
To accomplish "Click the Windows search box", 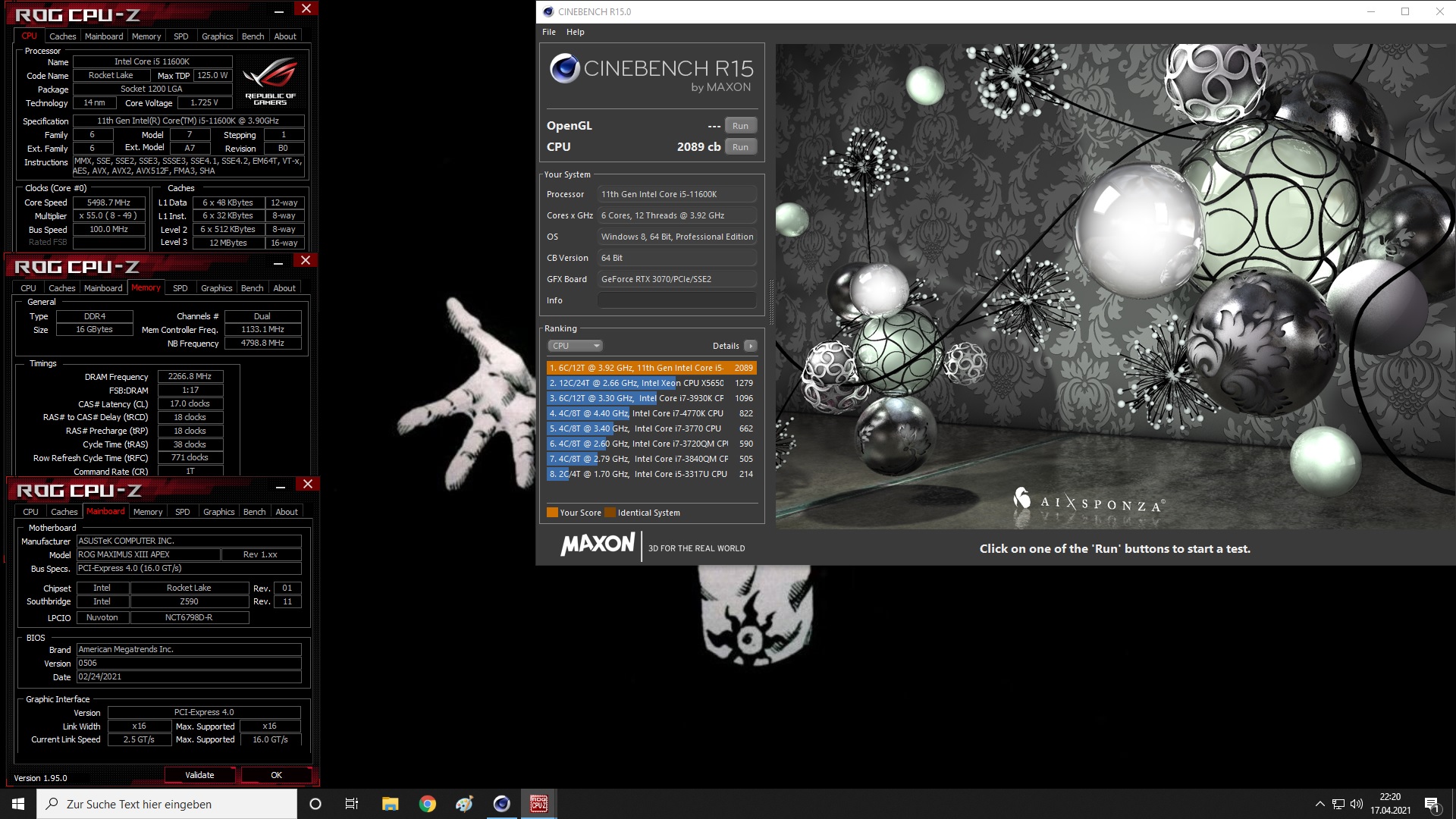I will pos(167,804).
